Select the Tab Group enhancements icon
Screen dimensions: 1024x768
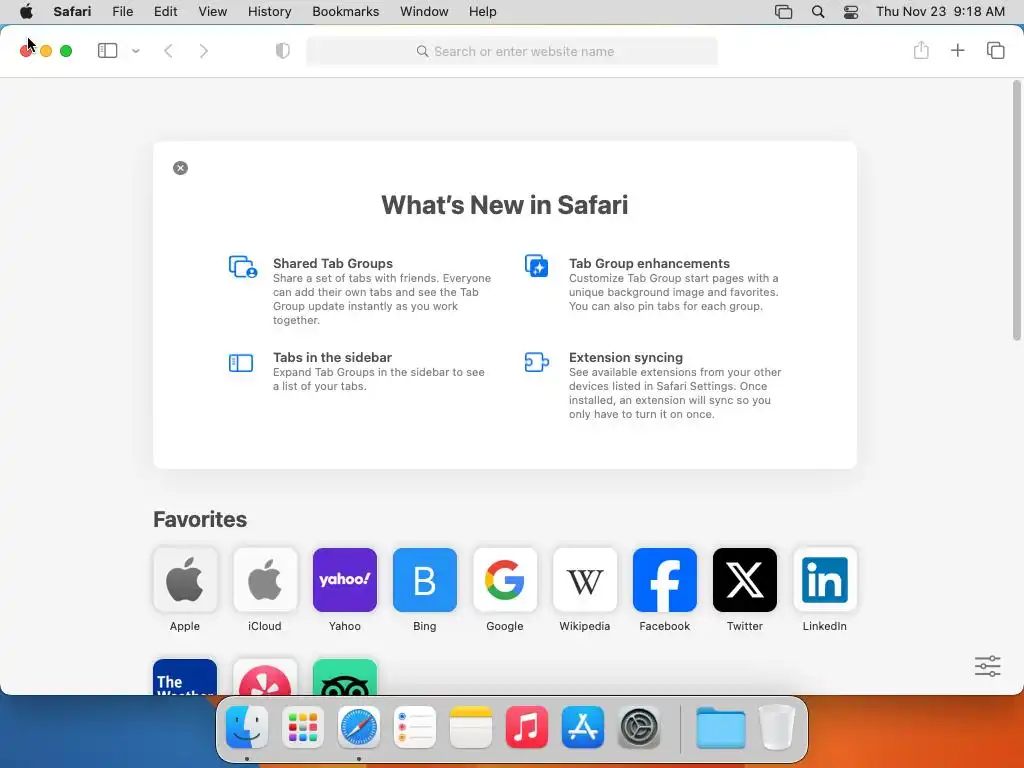(537, 266)
